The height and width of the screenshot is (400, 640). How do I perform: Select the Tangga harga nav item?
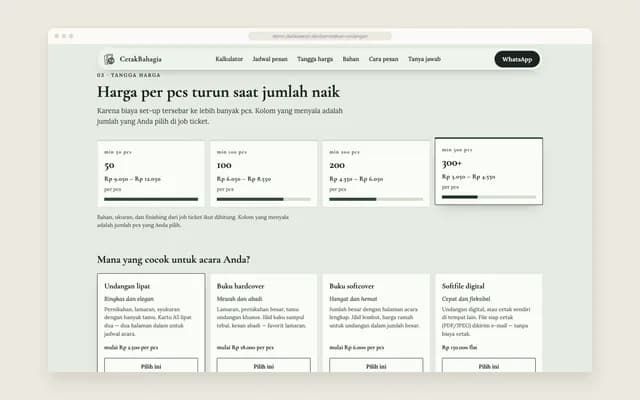click(315, 59)
